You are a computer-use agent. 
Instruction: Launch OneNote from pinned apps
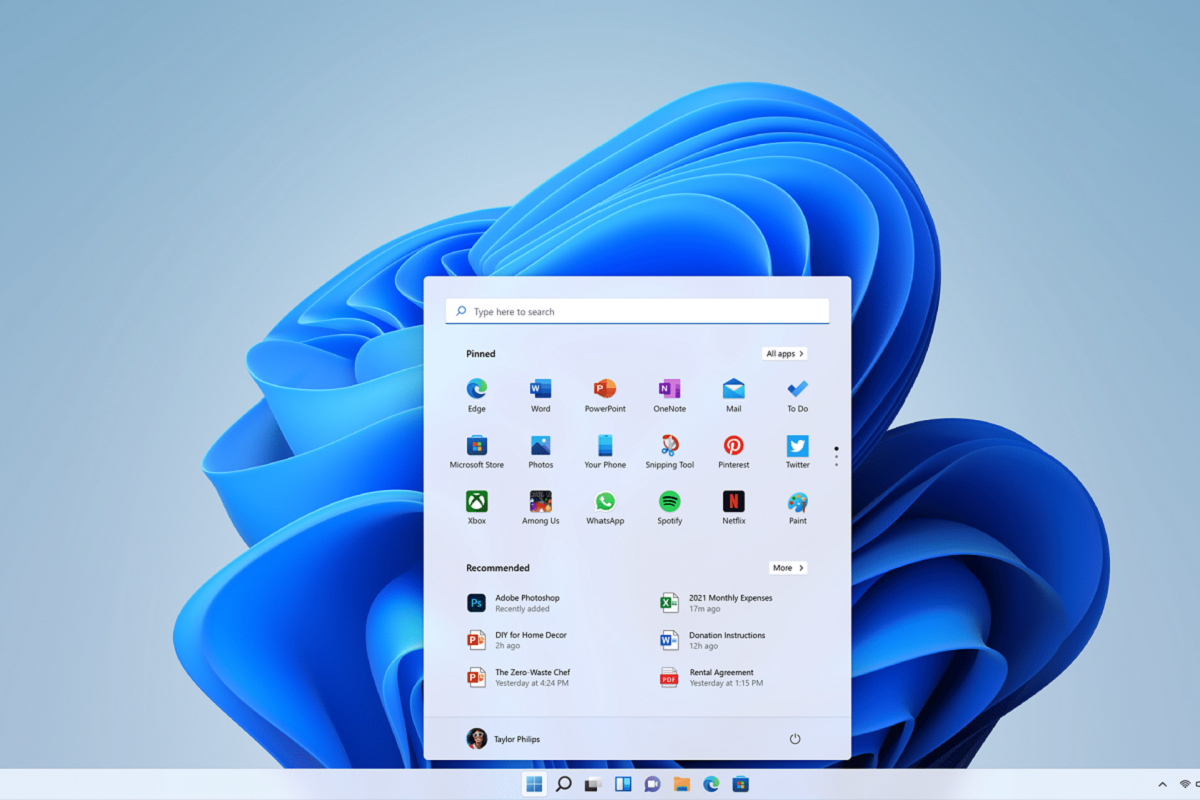[x=669, y=395]
